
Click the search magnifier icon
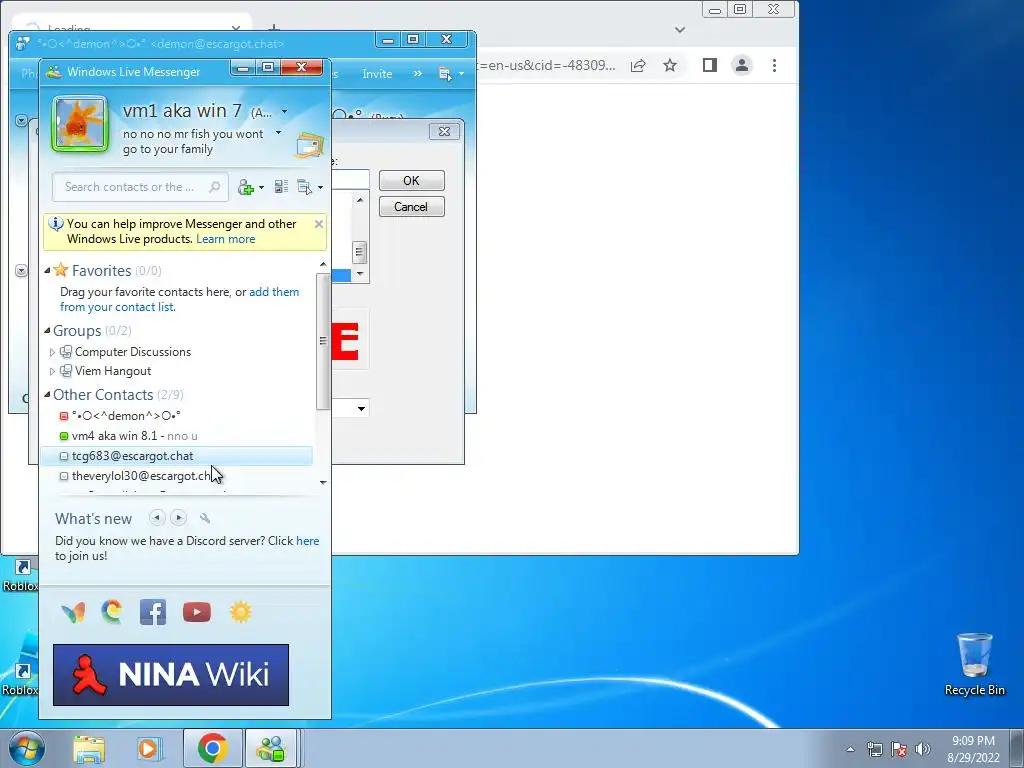214,187
